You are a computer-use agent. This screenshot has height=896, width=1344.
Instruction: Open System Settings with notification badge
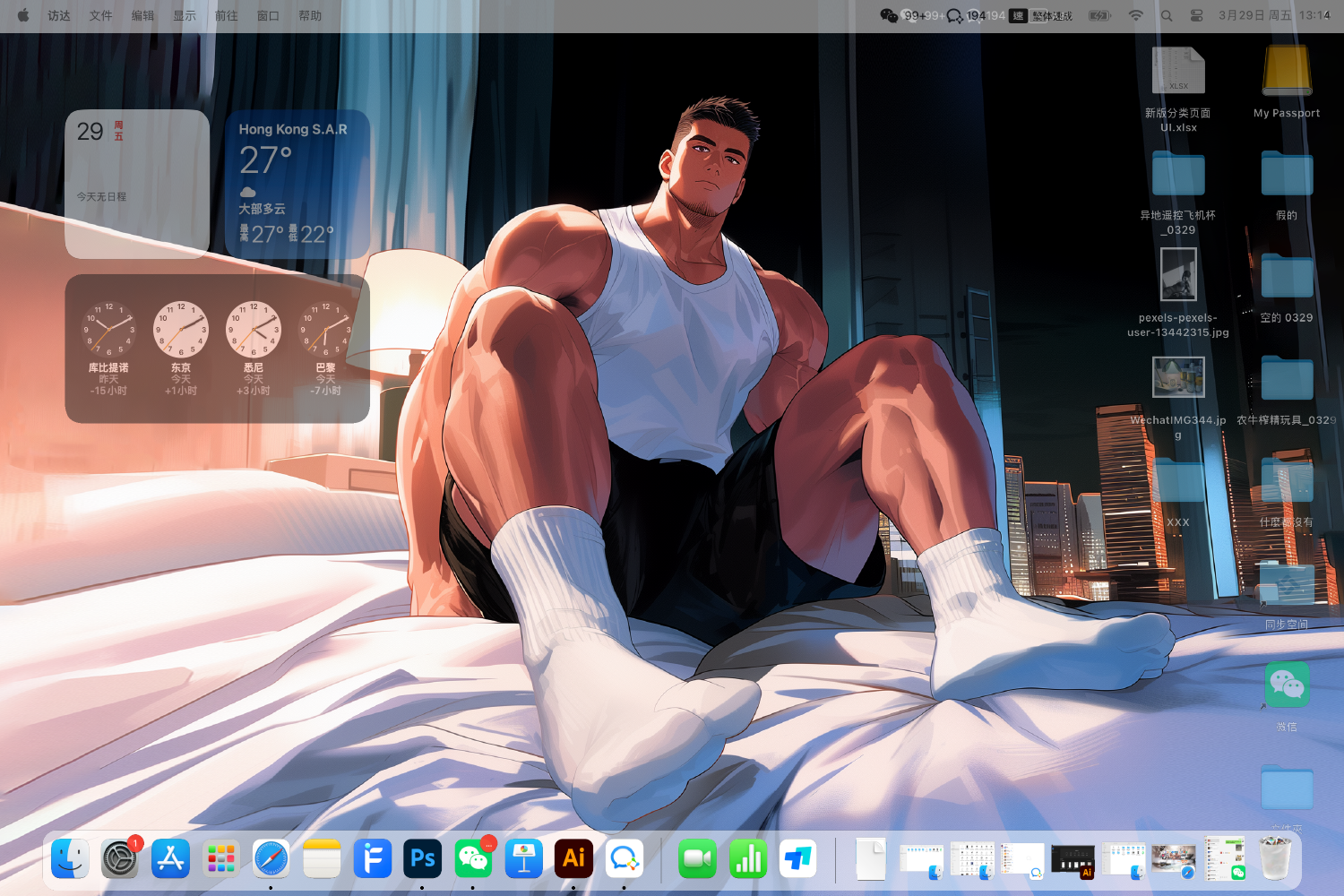tap(120, 859)
